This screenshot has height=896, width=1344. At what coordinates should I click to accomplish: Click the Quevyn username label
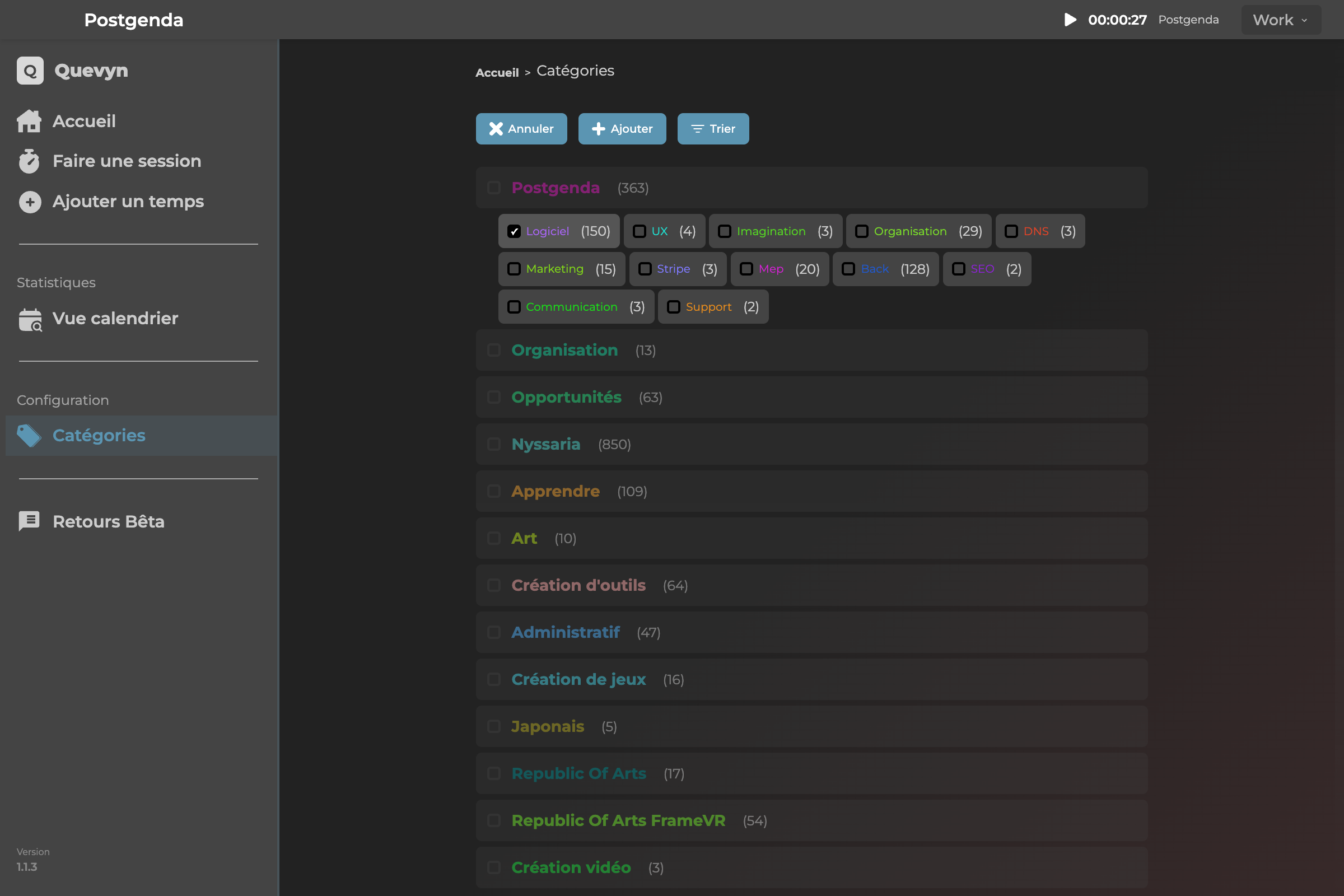91,71
